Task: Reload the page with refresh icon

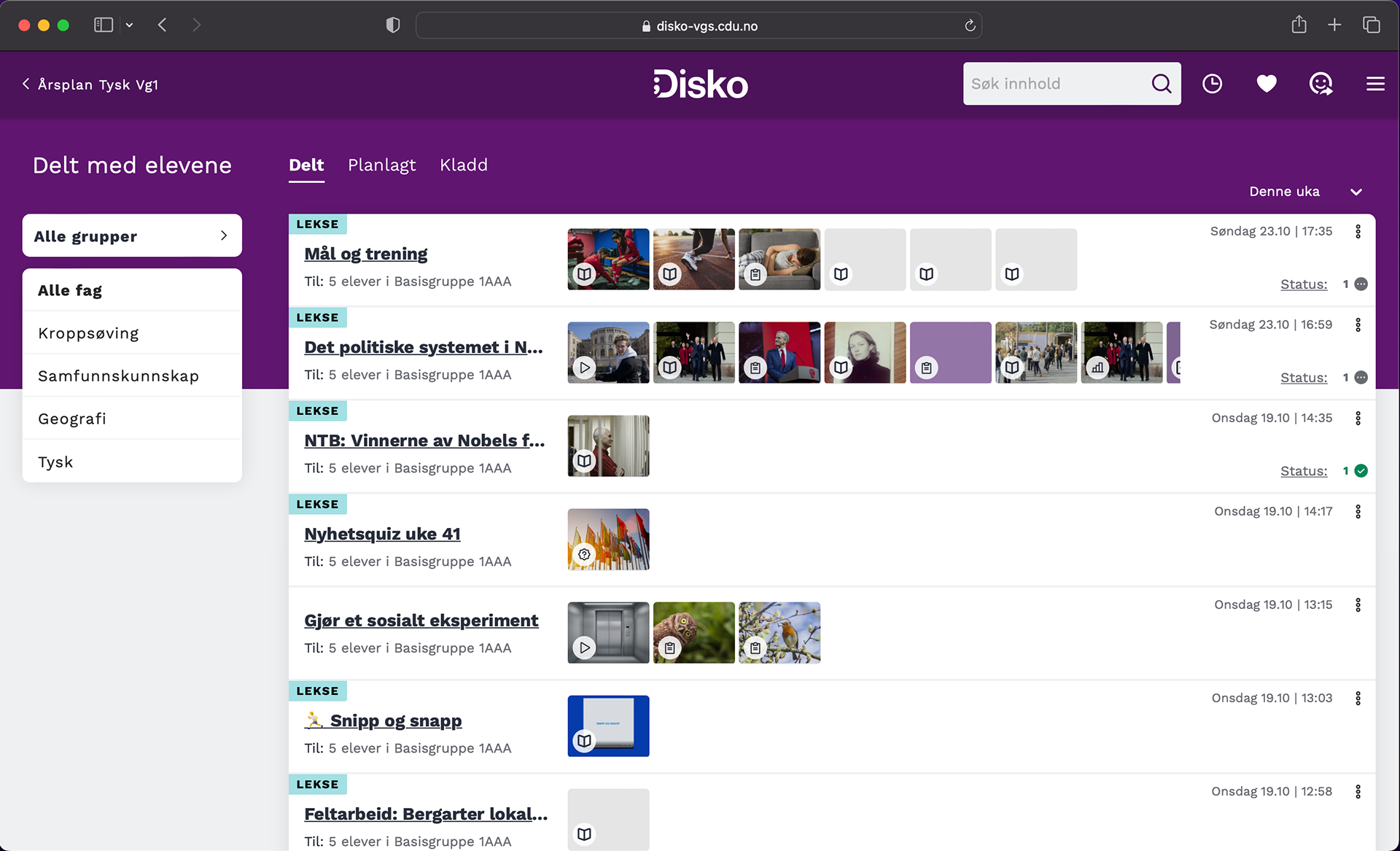Action: click(970, 26)
